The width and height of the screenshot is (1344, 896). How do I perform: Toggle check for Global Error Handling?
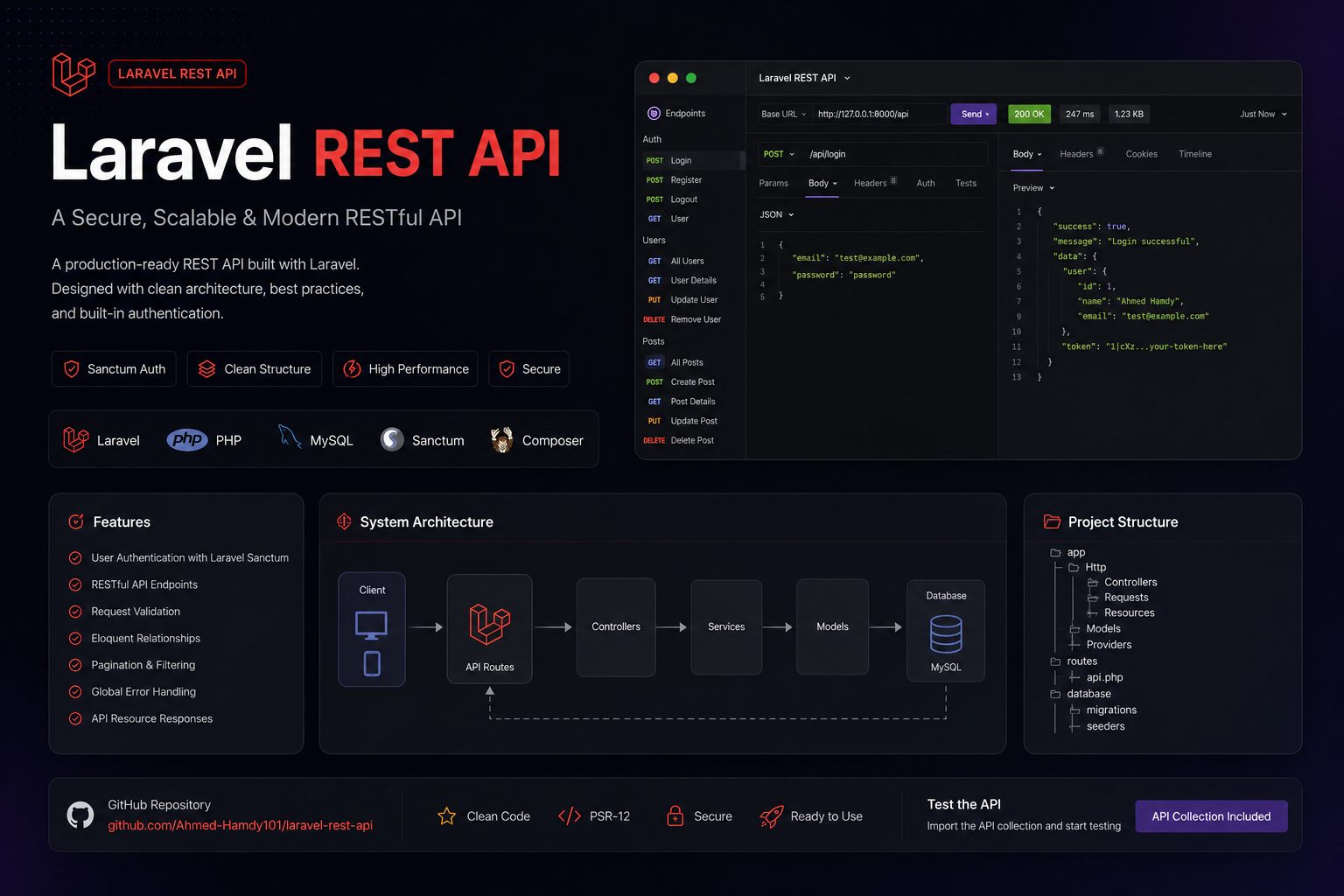(75, 692)
